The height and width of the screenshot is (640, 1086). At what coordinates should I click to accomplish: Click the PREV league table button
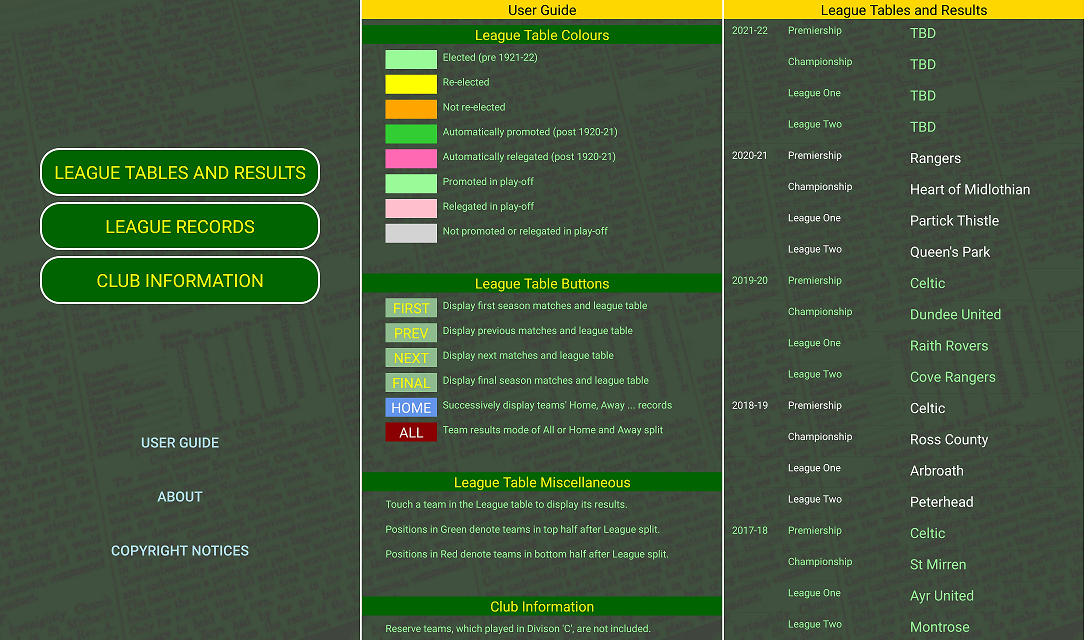[411, 332]
